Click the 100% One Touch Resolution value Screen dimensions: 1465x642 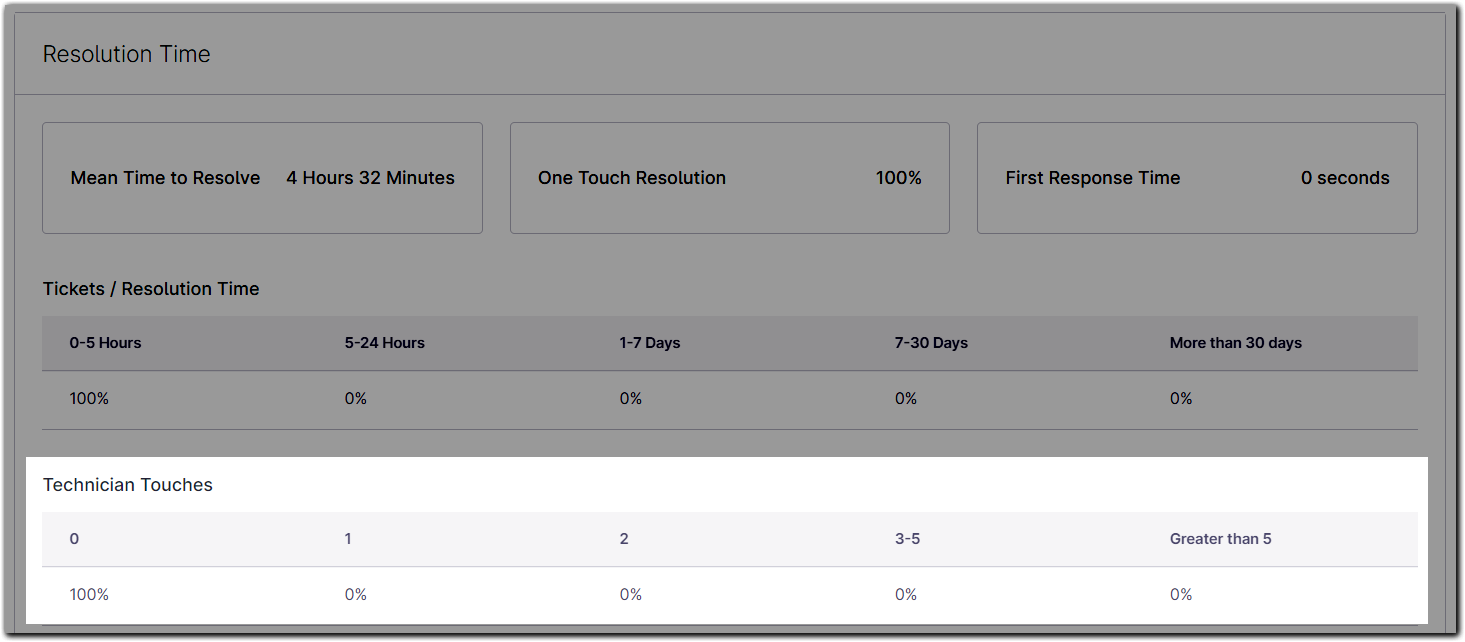pyautogui.click(x=898, y=178)
